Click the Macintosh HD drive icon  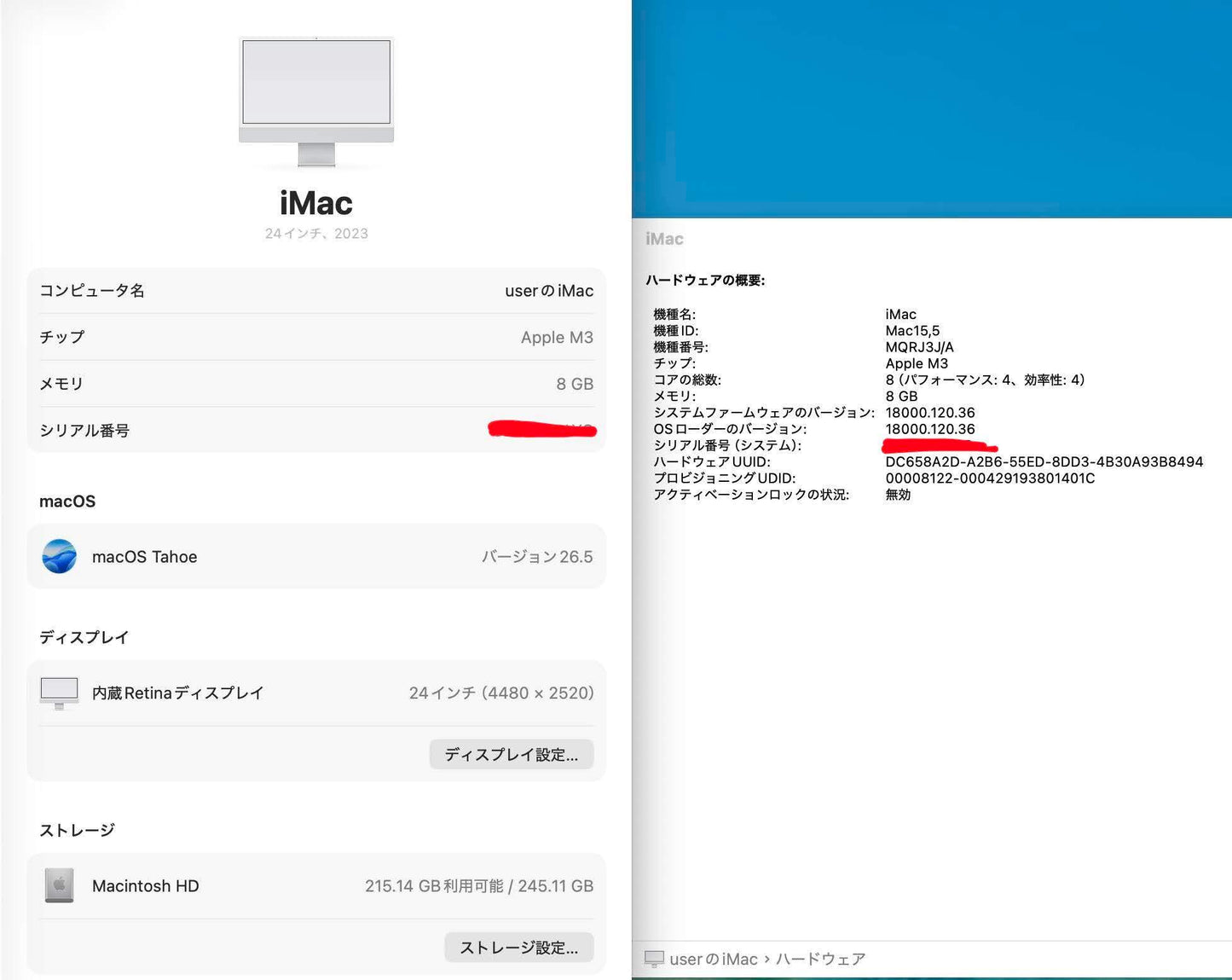pos(59,885)
